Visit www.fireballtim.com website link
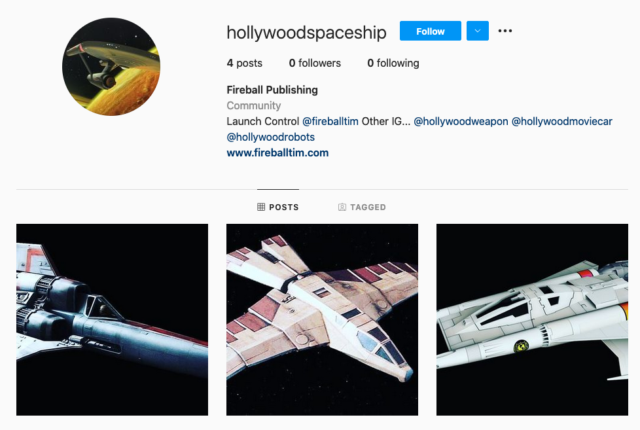 tap(278, 153)
